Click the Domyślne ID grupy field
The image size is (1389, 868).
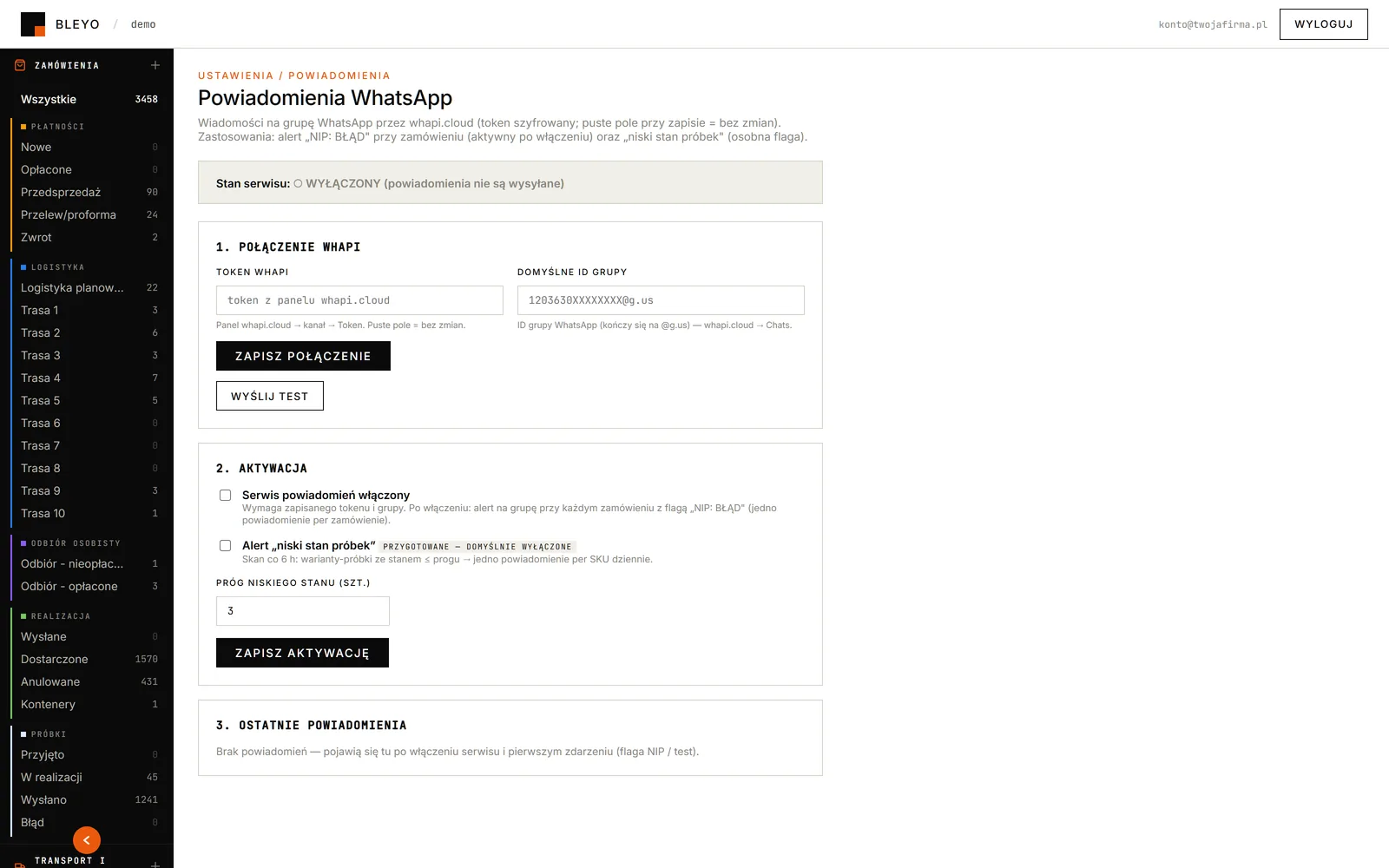pos(661,300)
